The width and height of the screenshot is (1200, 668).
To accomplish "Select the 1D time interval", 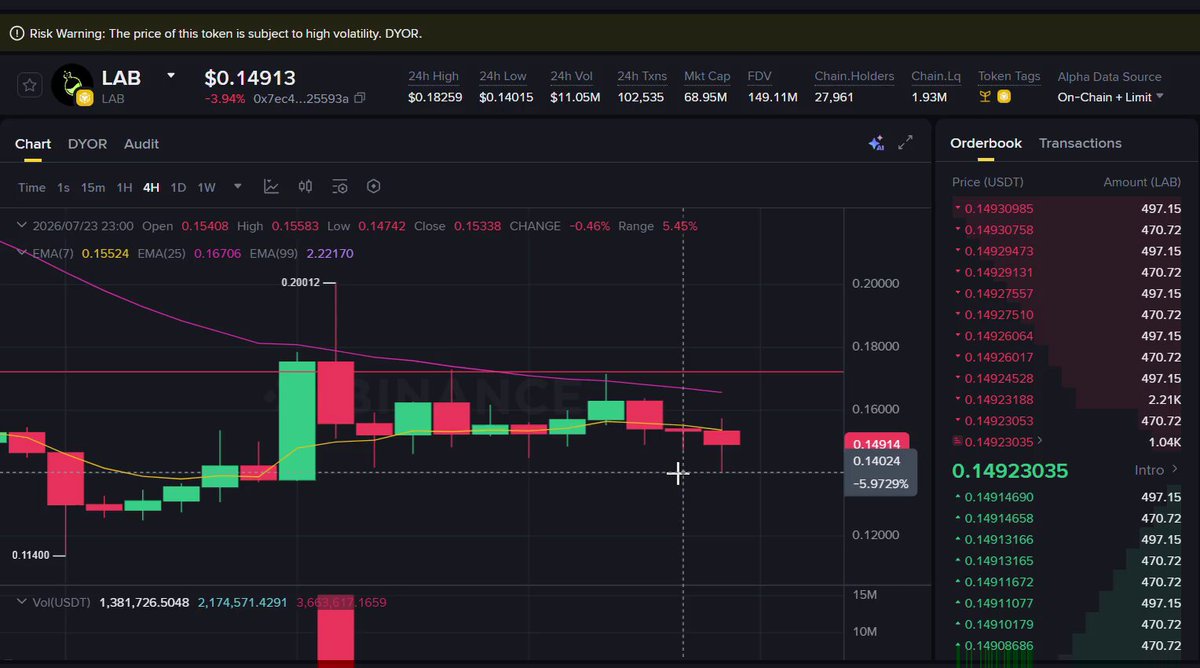I will point(178,187).
